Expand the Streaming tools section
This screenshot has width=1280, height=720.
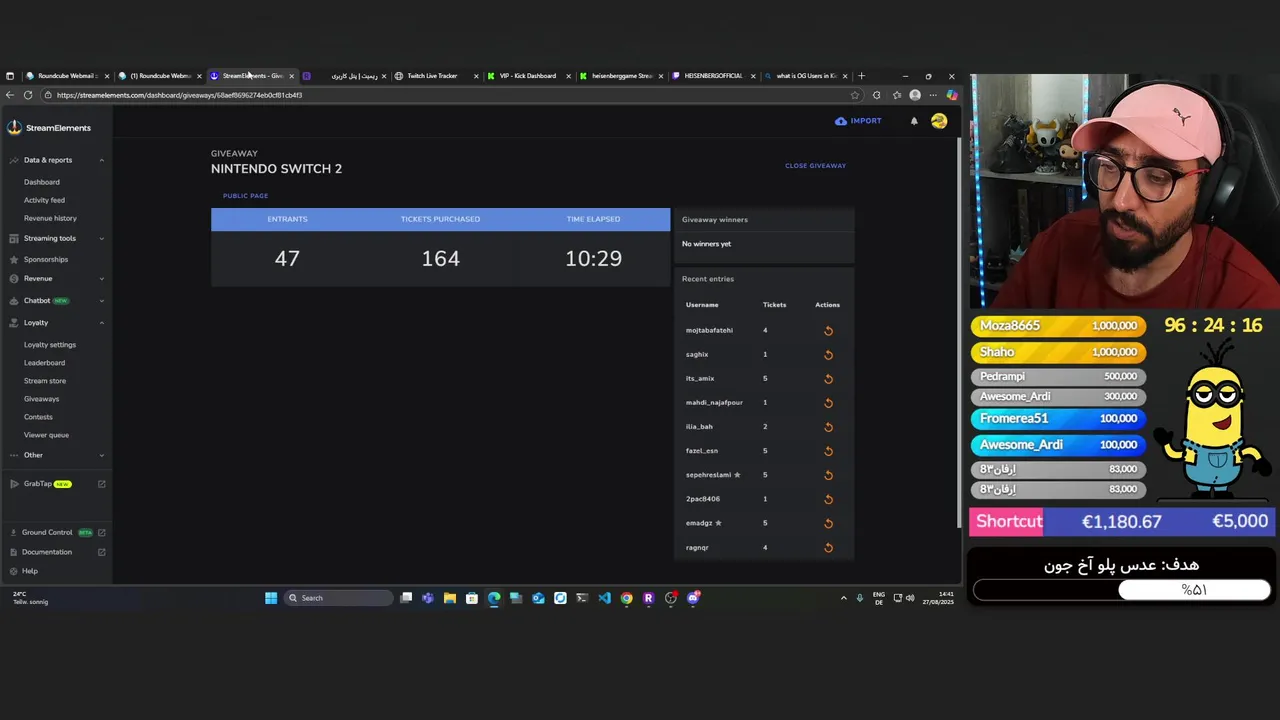click(101, 238)
